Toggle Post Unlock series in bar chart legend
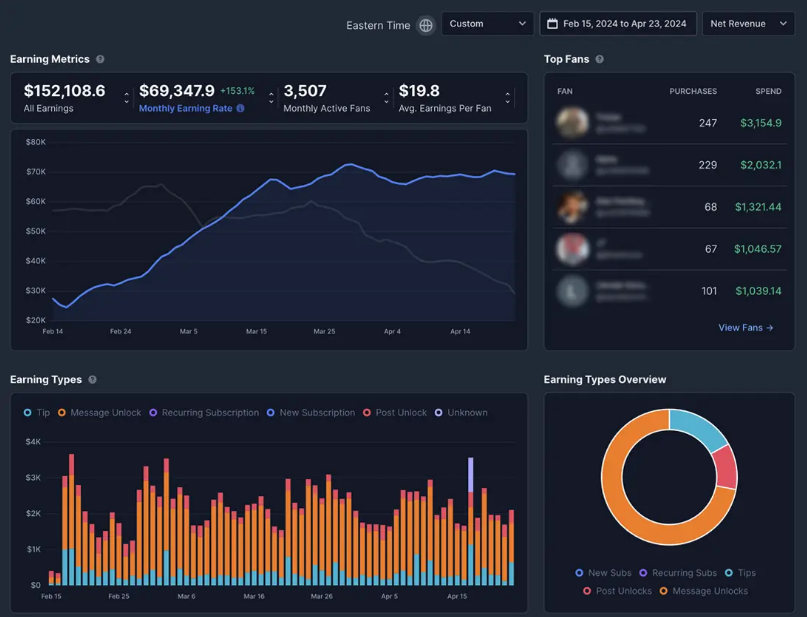807x617 pixels. [x=394, y=412]
